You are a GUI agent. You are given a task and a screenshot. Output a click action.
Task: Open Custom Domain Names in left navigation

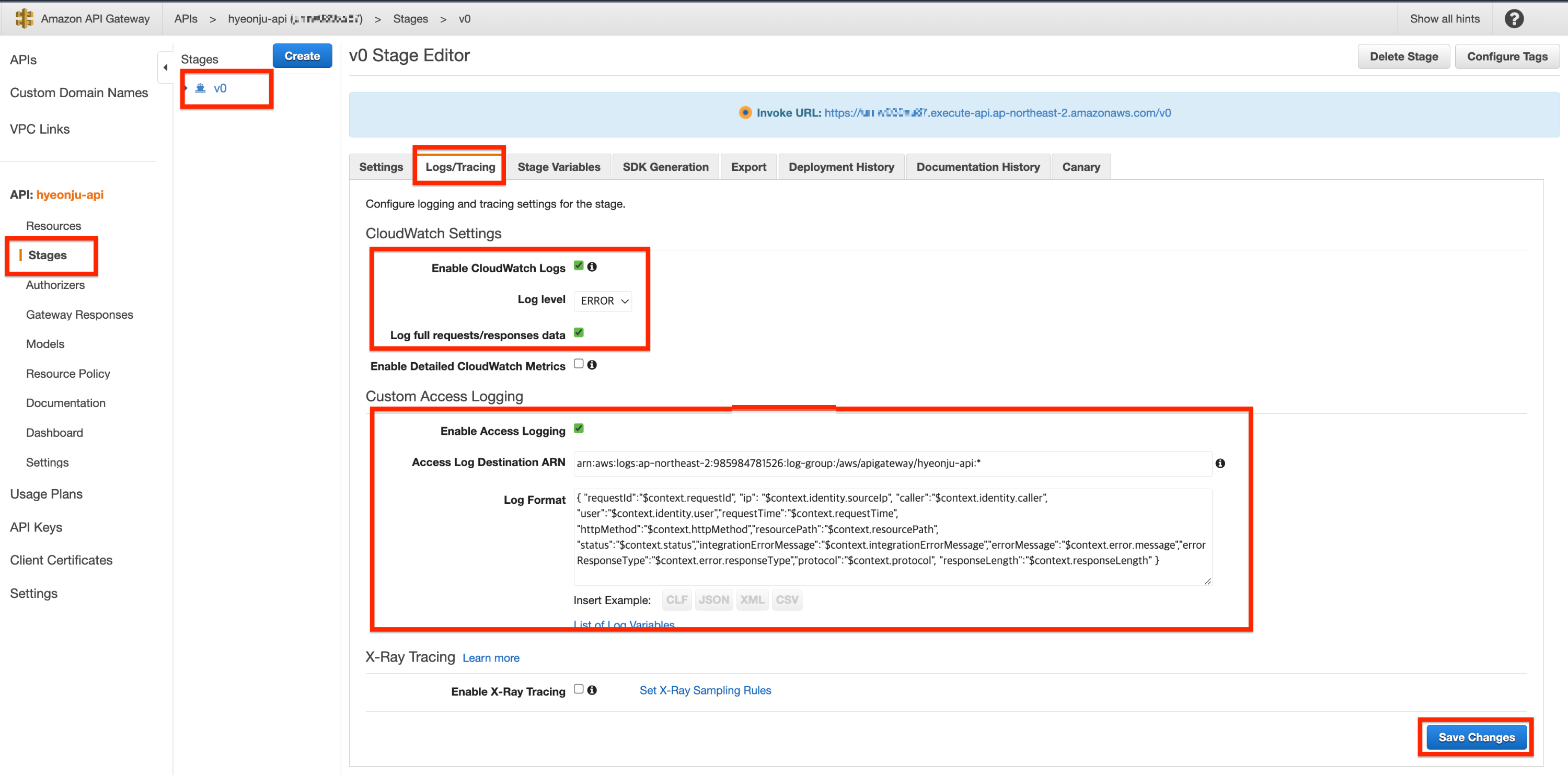pyautogui.click(x=78, y=92)
